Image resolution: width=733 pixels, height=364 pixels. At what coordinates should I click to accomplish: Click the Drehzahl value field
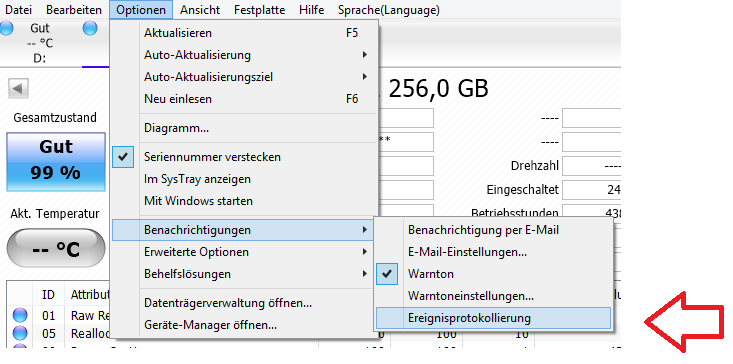(592, 166)
